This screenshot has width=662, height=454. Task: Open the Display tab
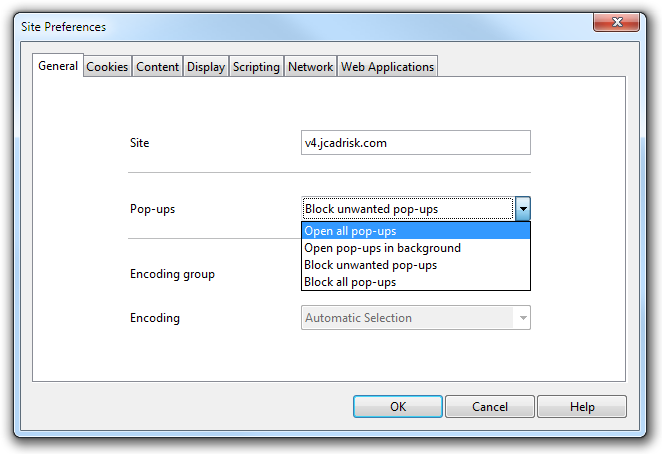(x=206, y=67)
